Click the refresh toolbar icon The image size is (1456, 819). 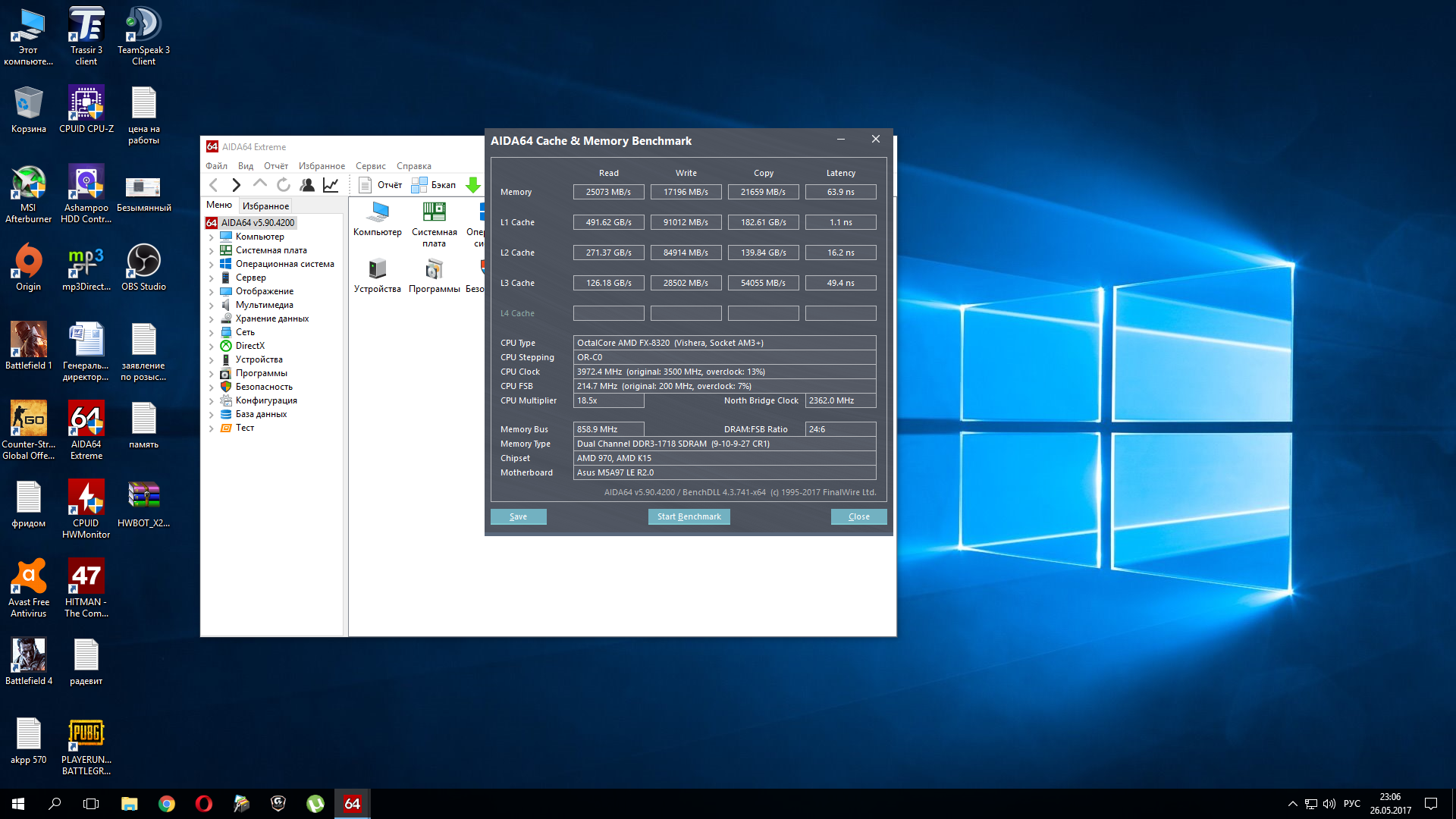tap(284, 185)
